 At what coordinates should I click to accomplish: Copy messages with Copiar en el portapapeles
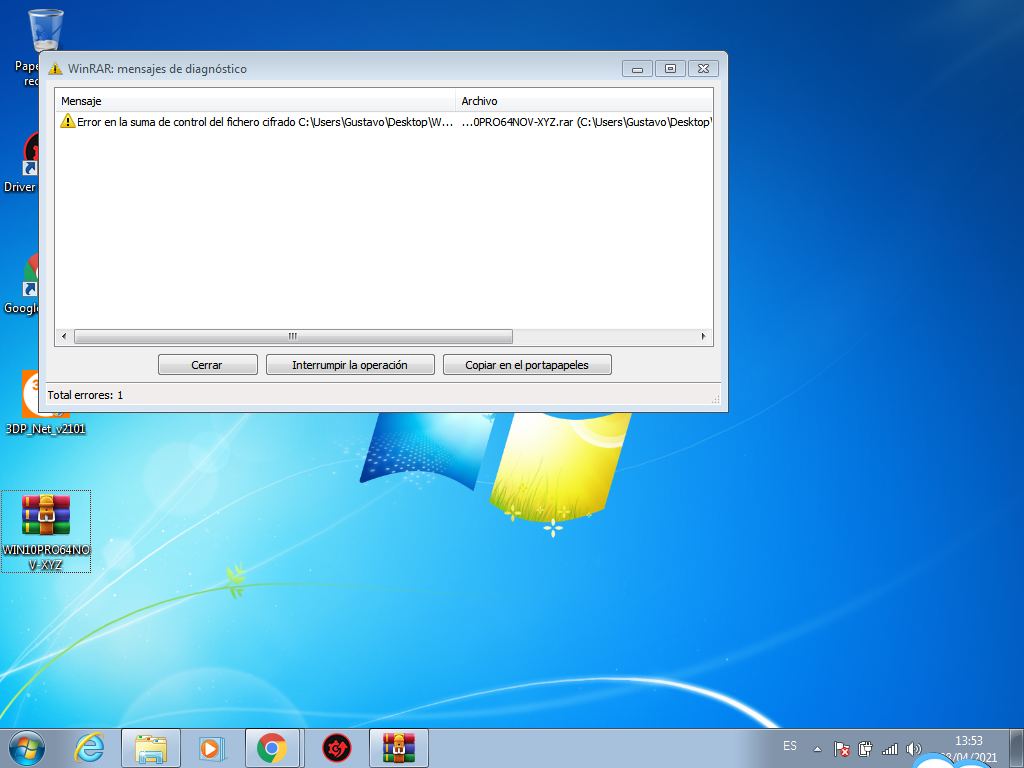(x=527, y=364)
